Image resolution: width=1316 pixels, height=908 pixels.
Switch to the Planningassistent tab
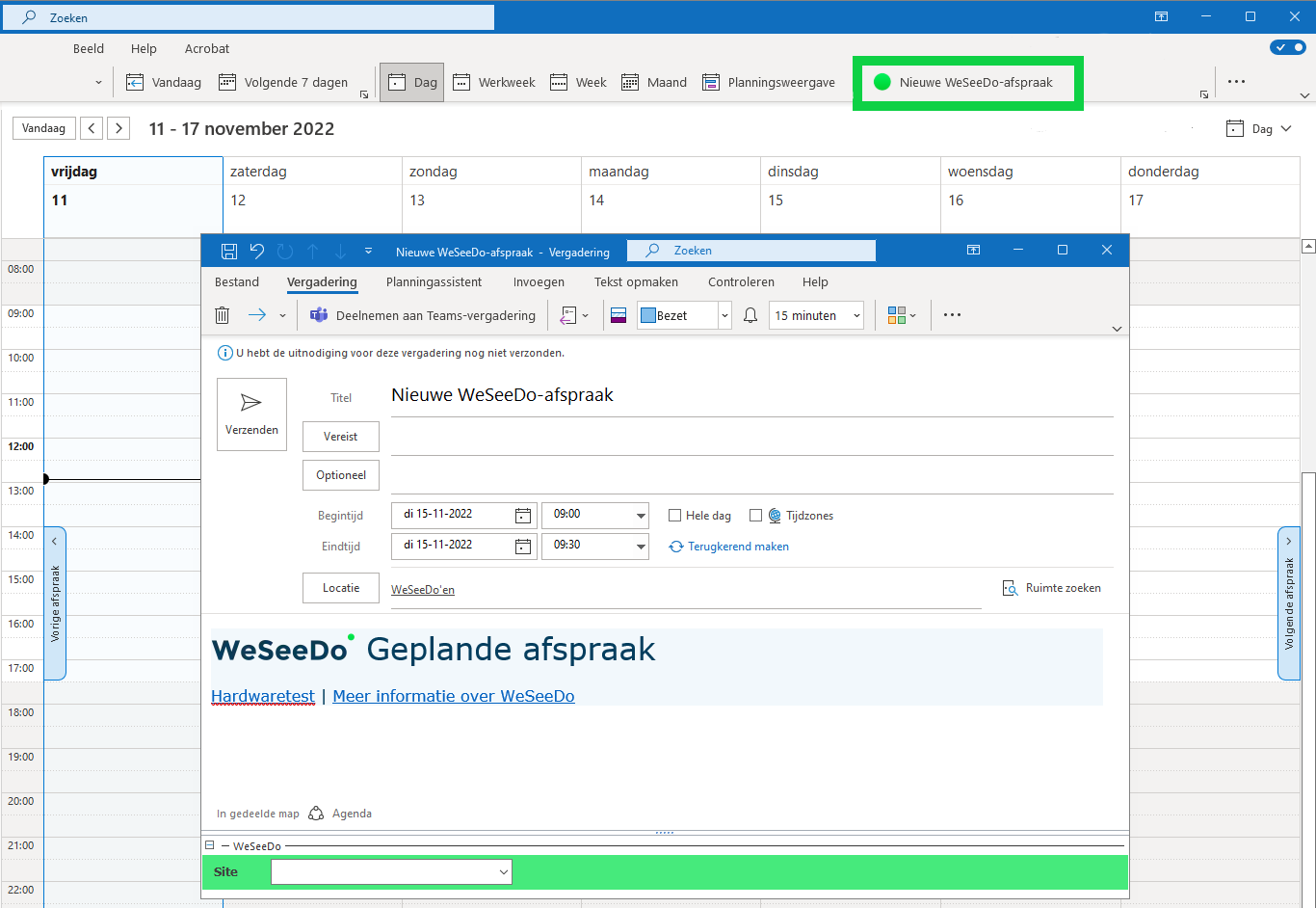pos(434,282)
